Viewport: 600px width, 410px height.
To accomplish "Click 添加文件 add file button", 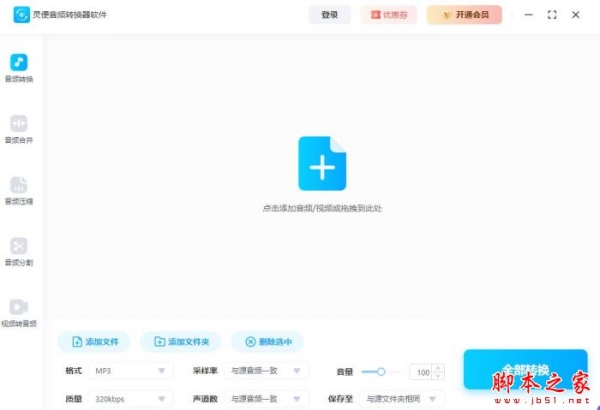I will coord(94,341).
